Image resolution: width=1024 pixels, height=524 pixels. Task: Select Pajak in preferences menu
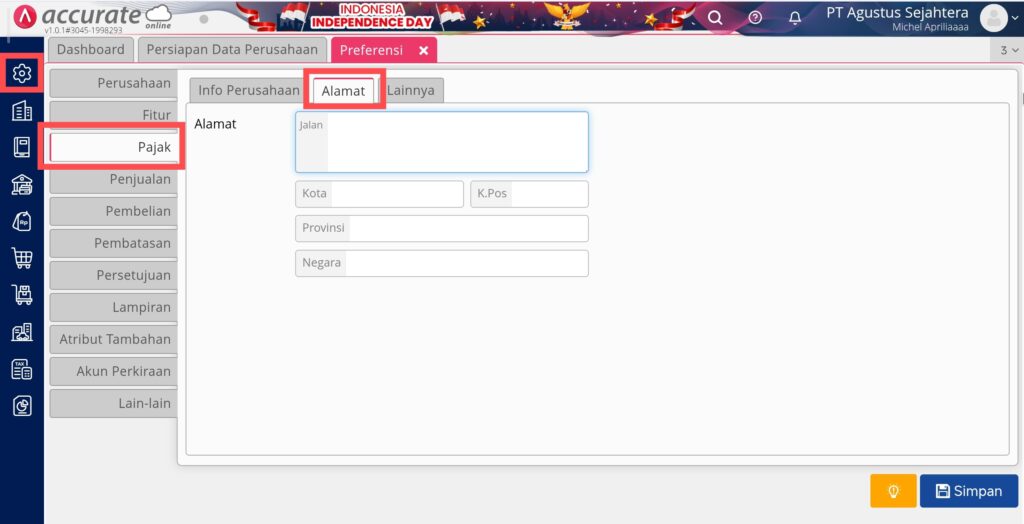pos(113,147)
